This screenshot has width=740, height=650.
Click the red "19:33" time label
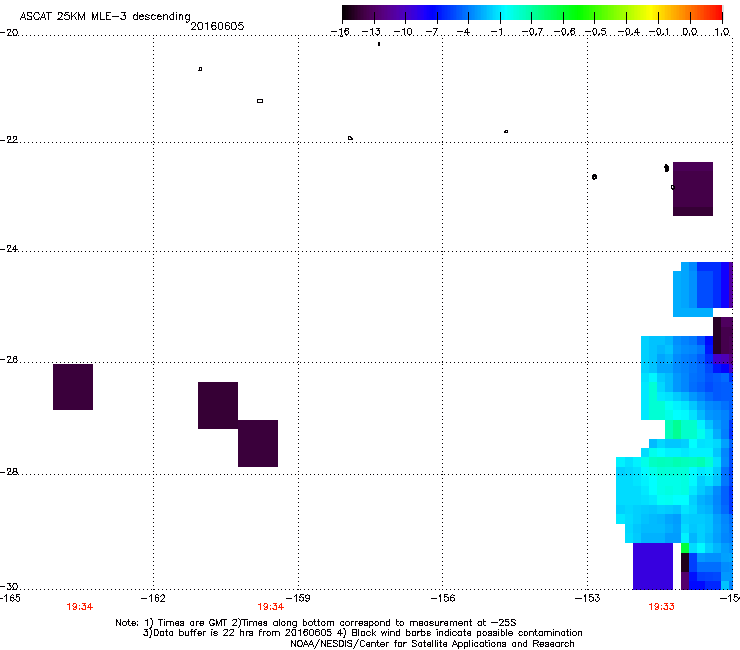[x=661, y=607]
